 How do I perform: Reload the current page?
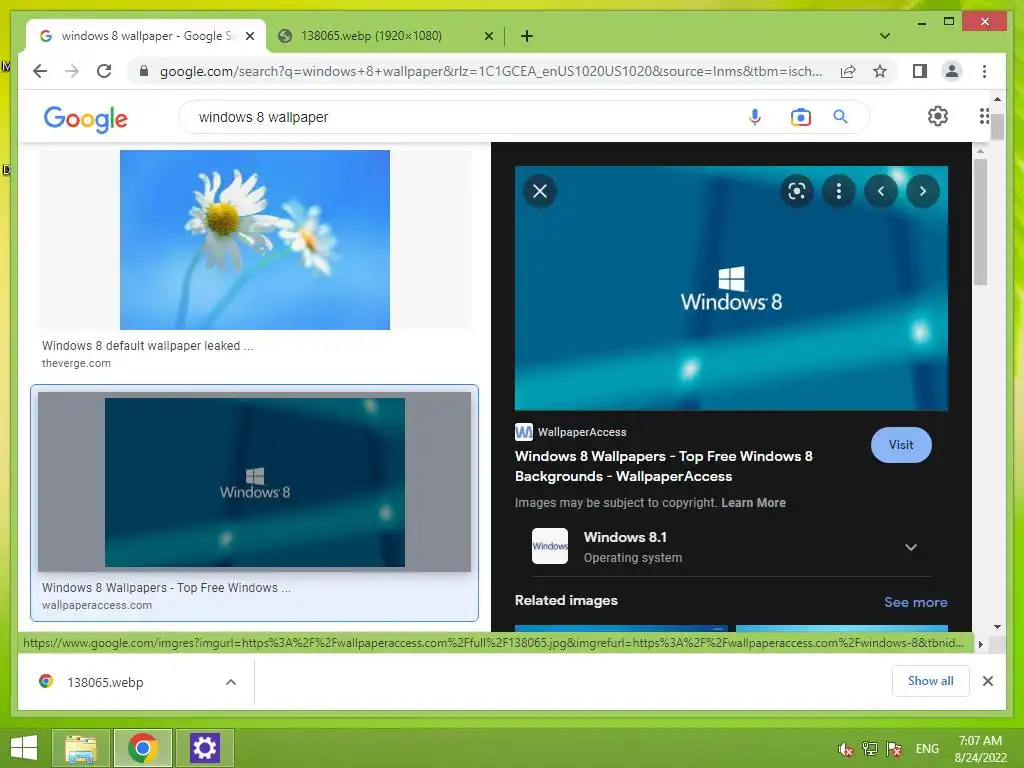point(104,71)
